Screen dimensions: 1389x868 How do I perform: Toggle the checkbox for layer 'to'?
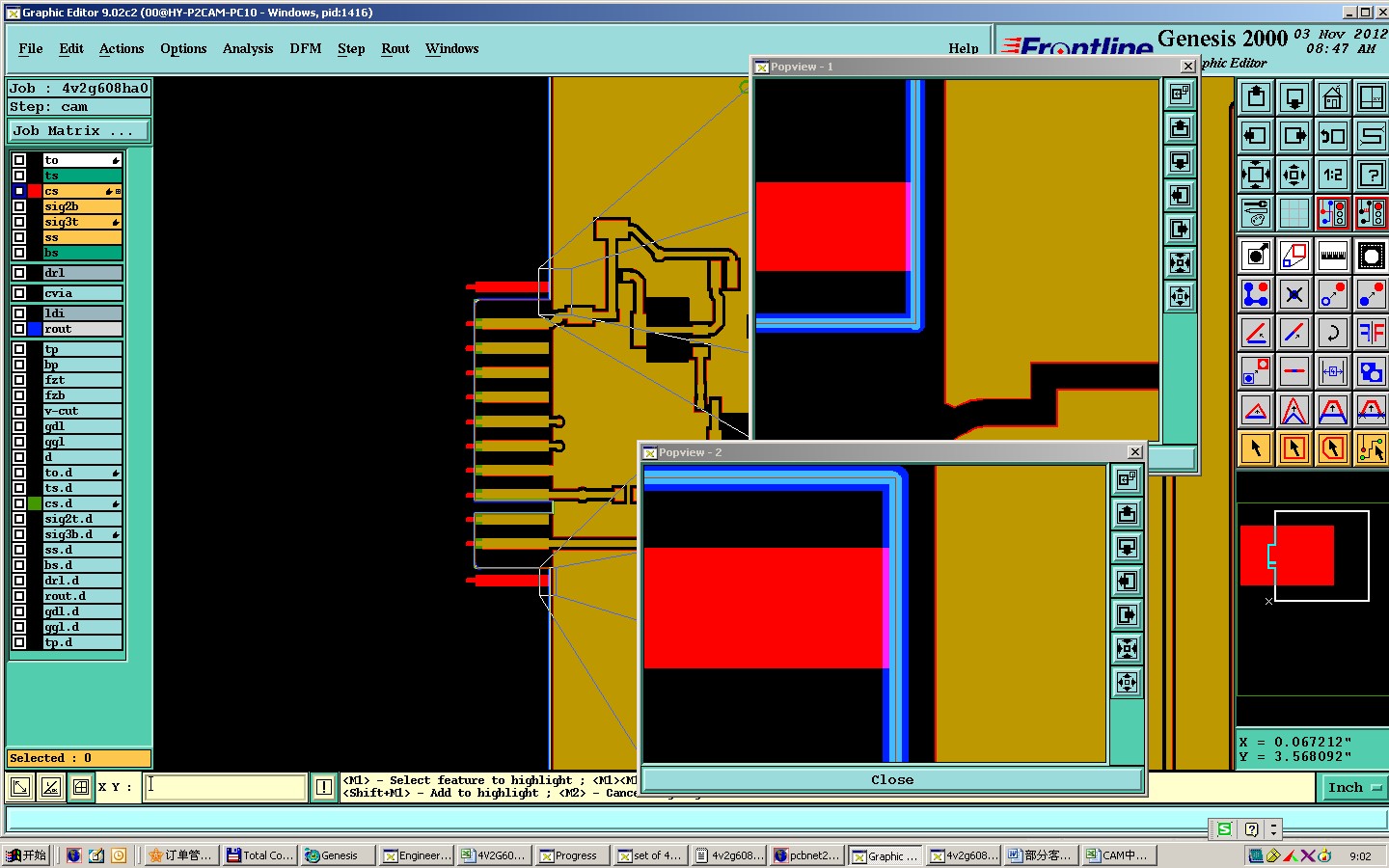pyautogui.click(x=19, y=160)
